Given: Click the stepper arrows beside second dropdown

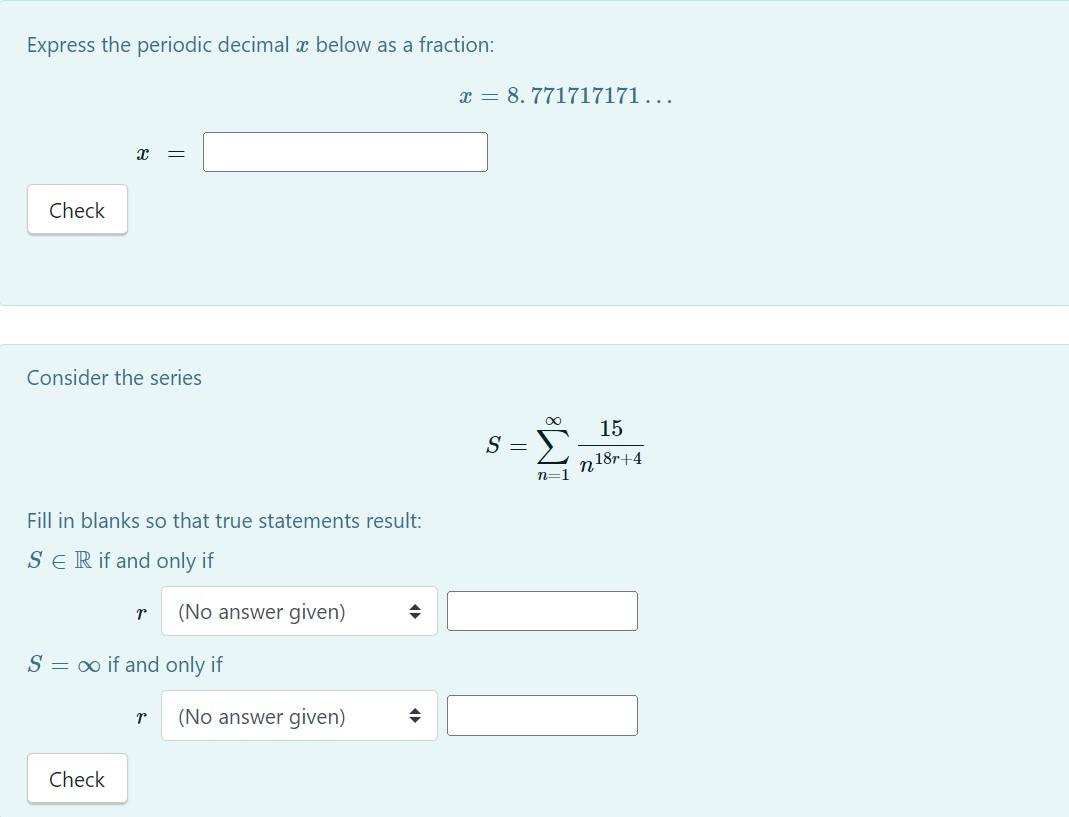Looking at the screenshot, I should tap(415, 716).
